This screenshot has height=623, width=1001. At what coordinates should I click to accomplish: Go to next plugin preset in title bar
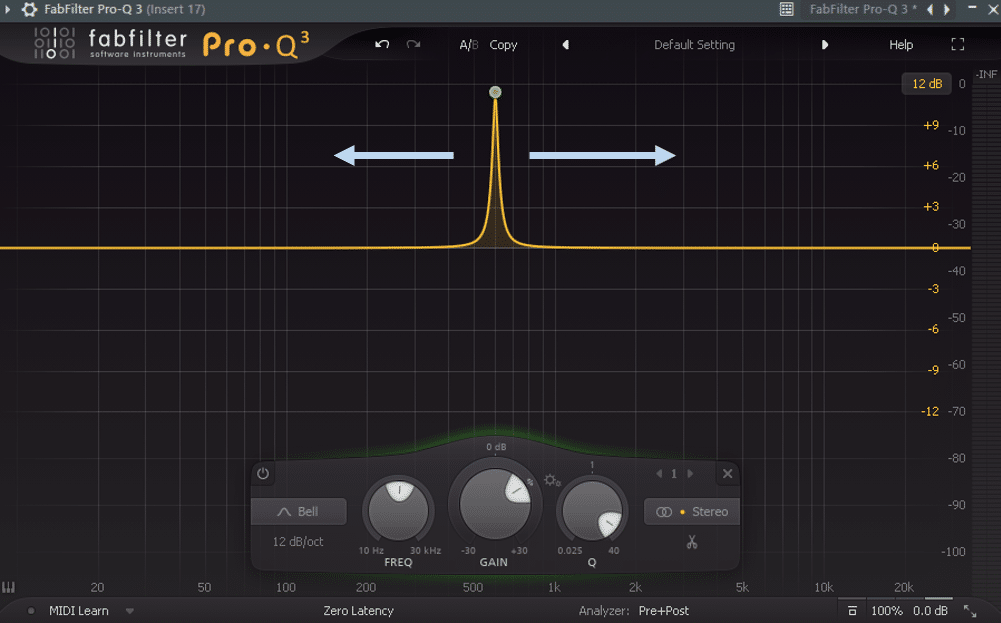coord(947,9)
